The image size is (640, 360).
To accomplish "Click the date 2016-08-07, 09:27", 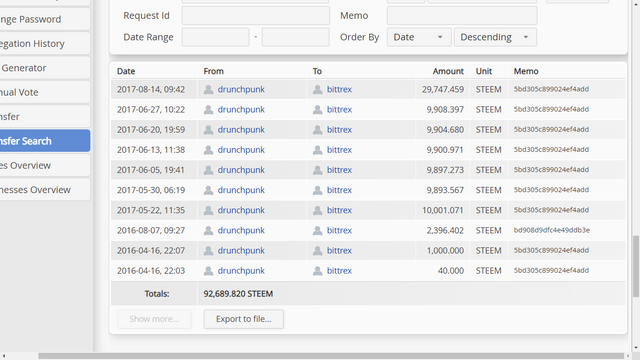I will click(x=151, y=231).
